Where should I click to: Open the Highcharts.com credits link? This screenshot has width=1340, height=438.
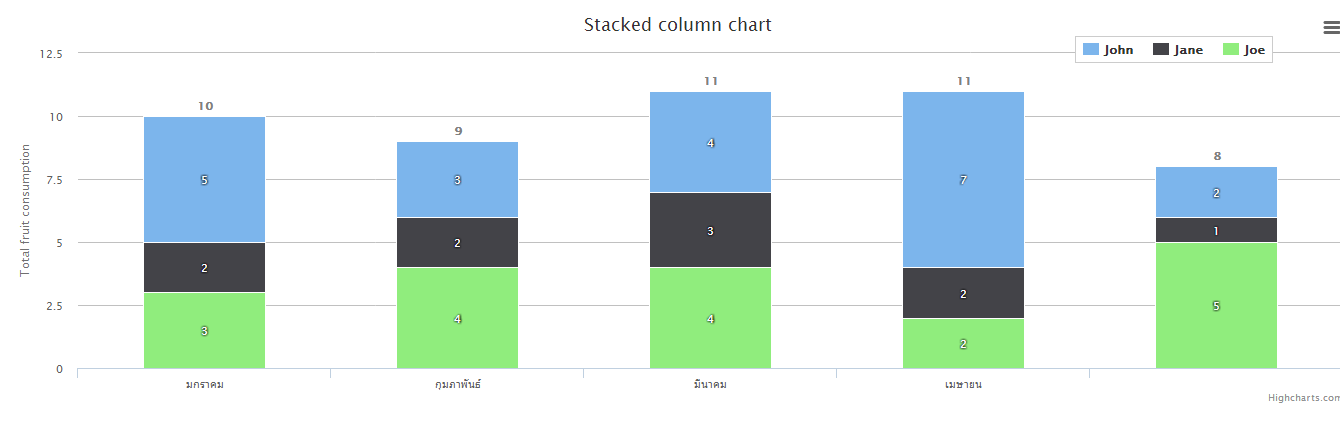1303,398
